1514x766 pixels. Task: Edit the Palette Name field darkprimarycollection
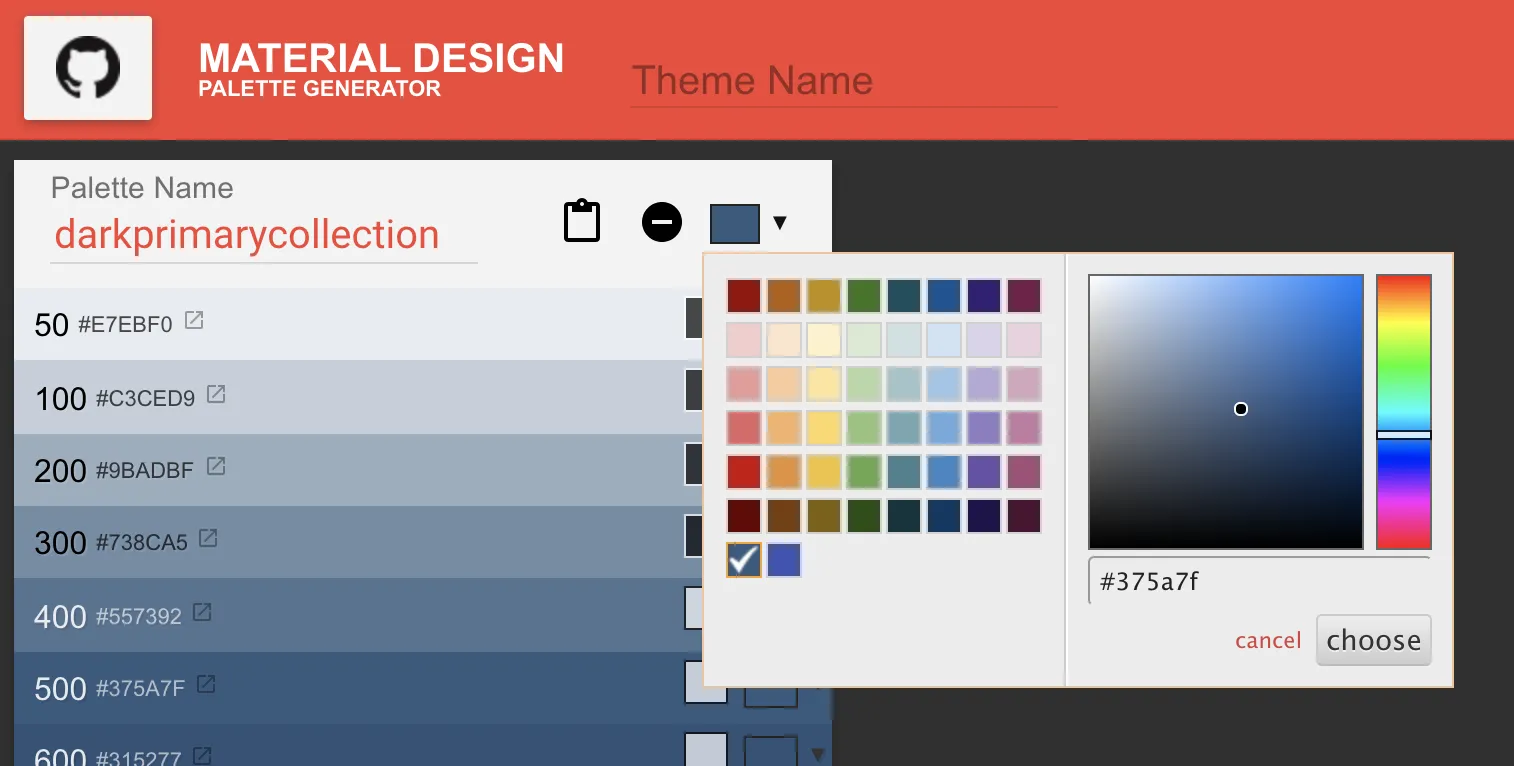click(264, 235)
